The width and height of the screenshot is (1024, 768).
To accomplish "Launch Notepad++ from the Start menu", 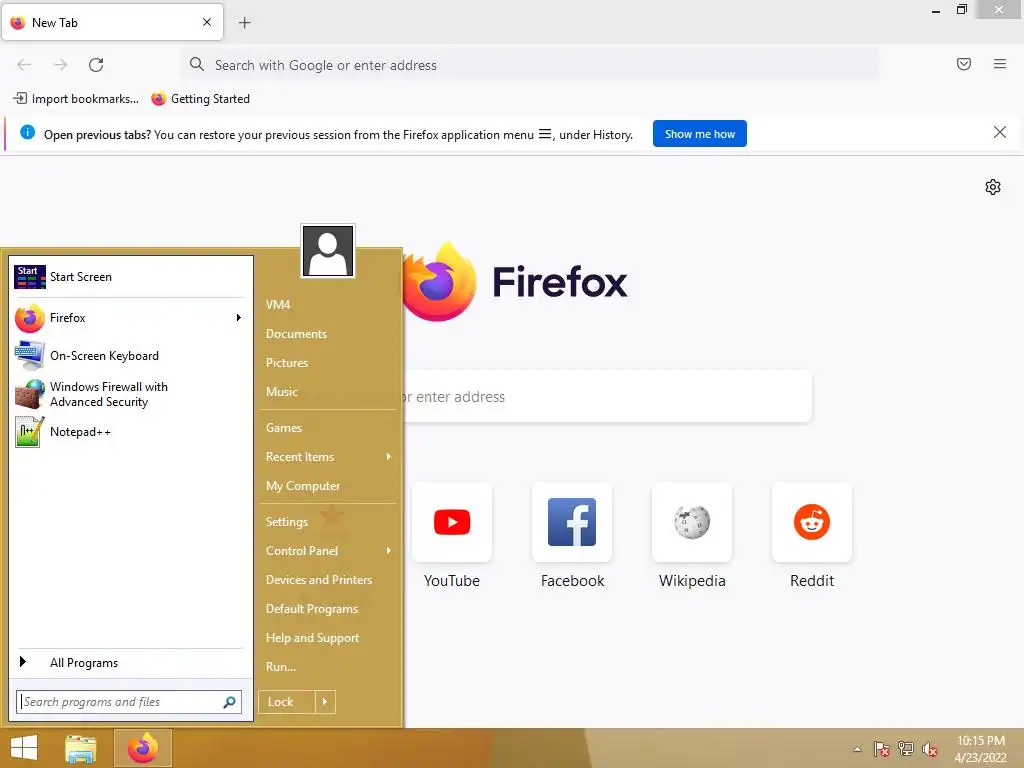I will point(129,432).
